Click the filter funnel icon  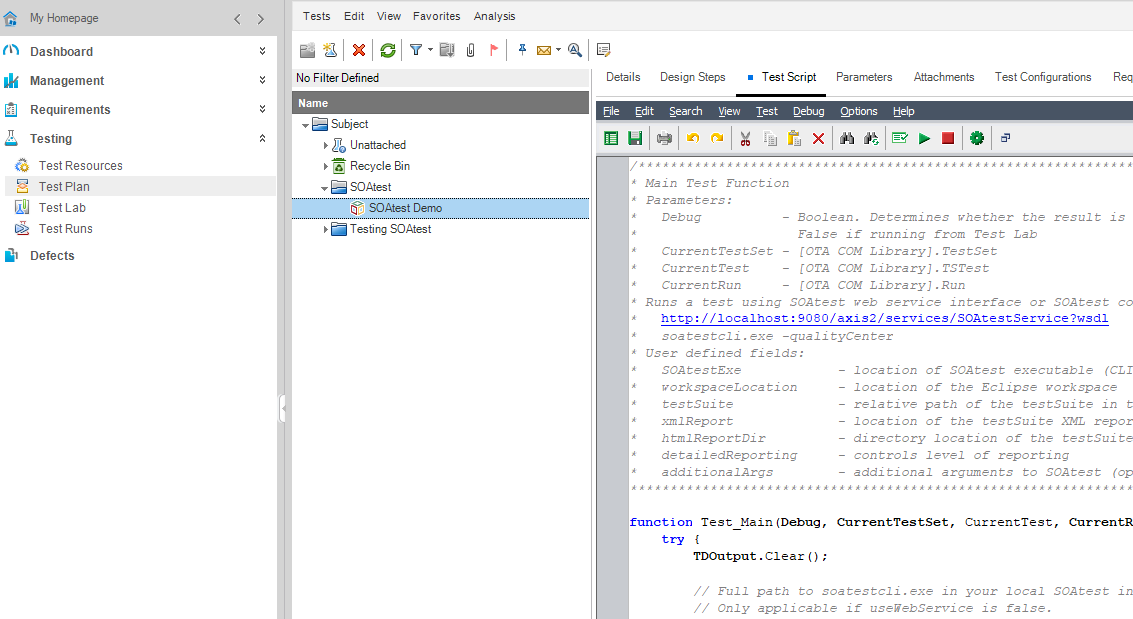tap(416, 50)
